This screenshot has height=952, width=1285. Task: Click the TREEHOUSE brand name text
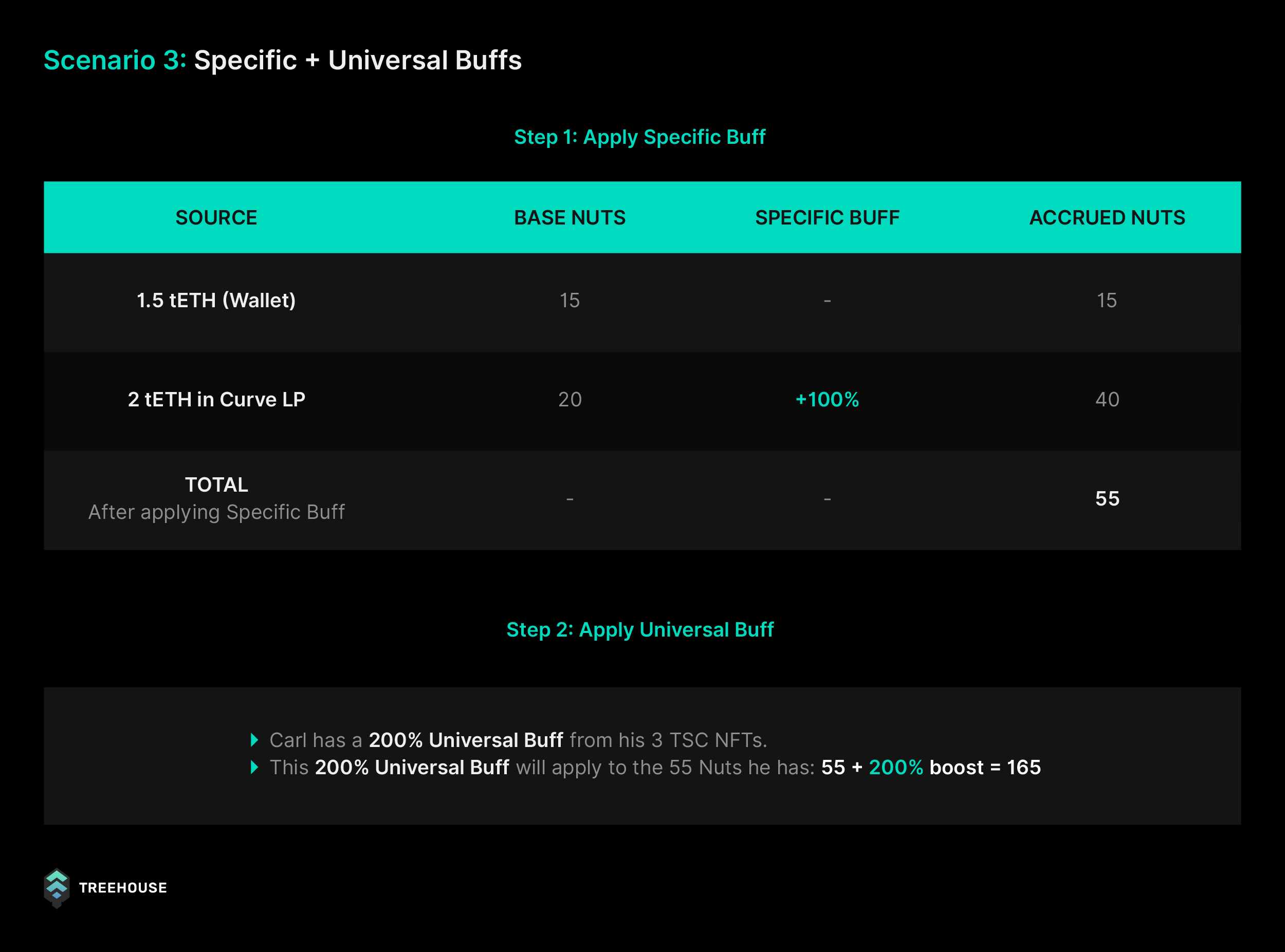pos(123,888)
